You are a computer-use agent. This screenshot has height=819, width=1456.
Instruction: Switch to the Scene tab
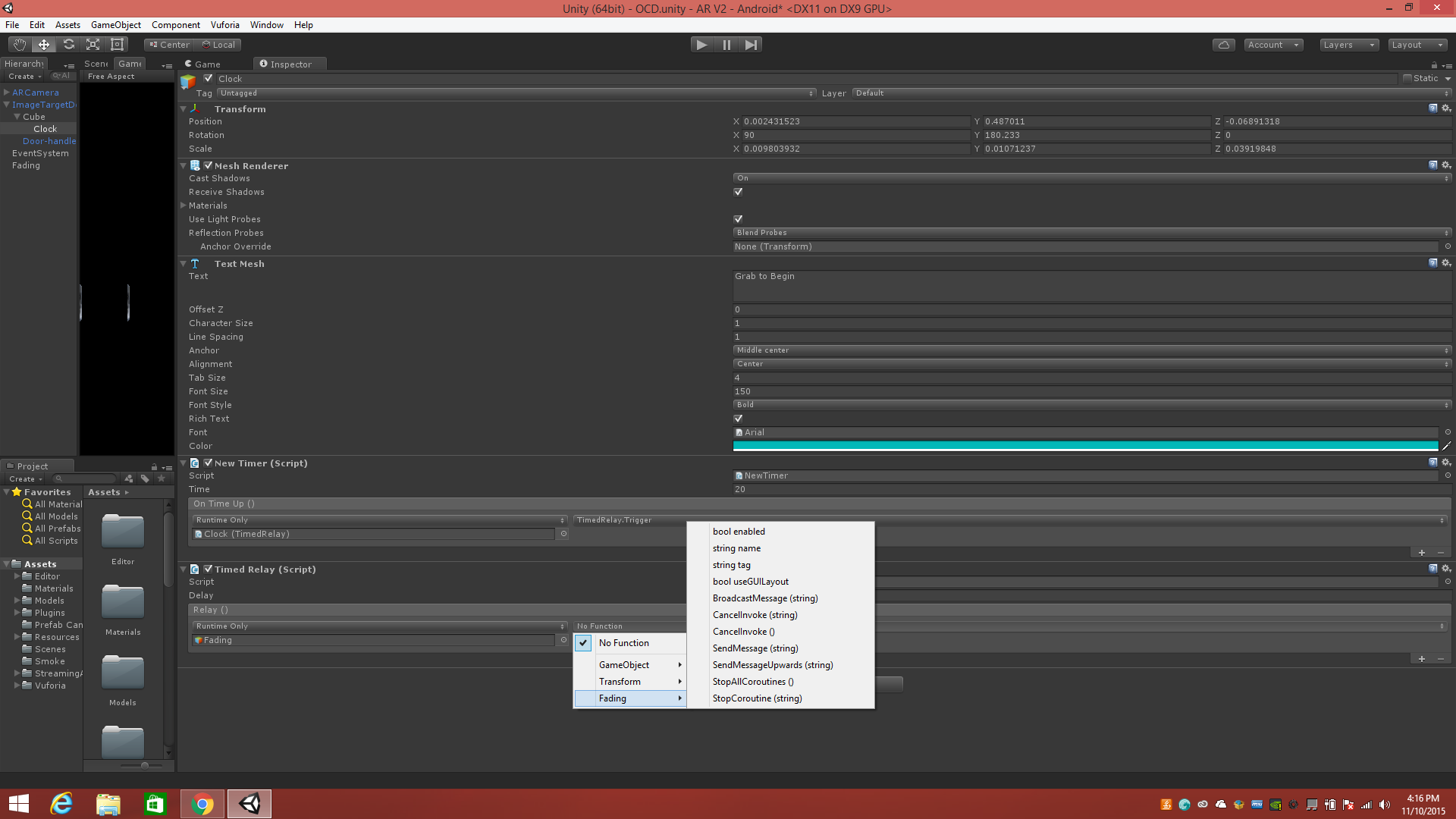(x=96, y=64)
